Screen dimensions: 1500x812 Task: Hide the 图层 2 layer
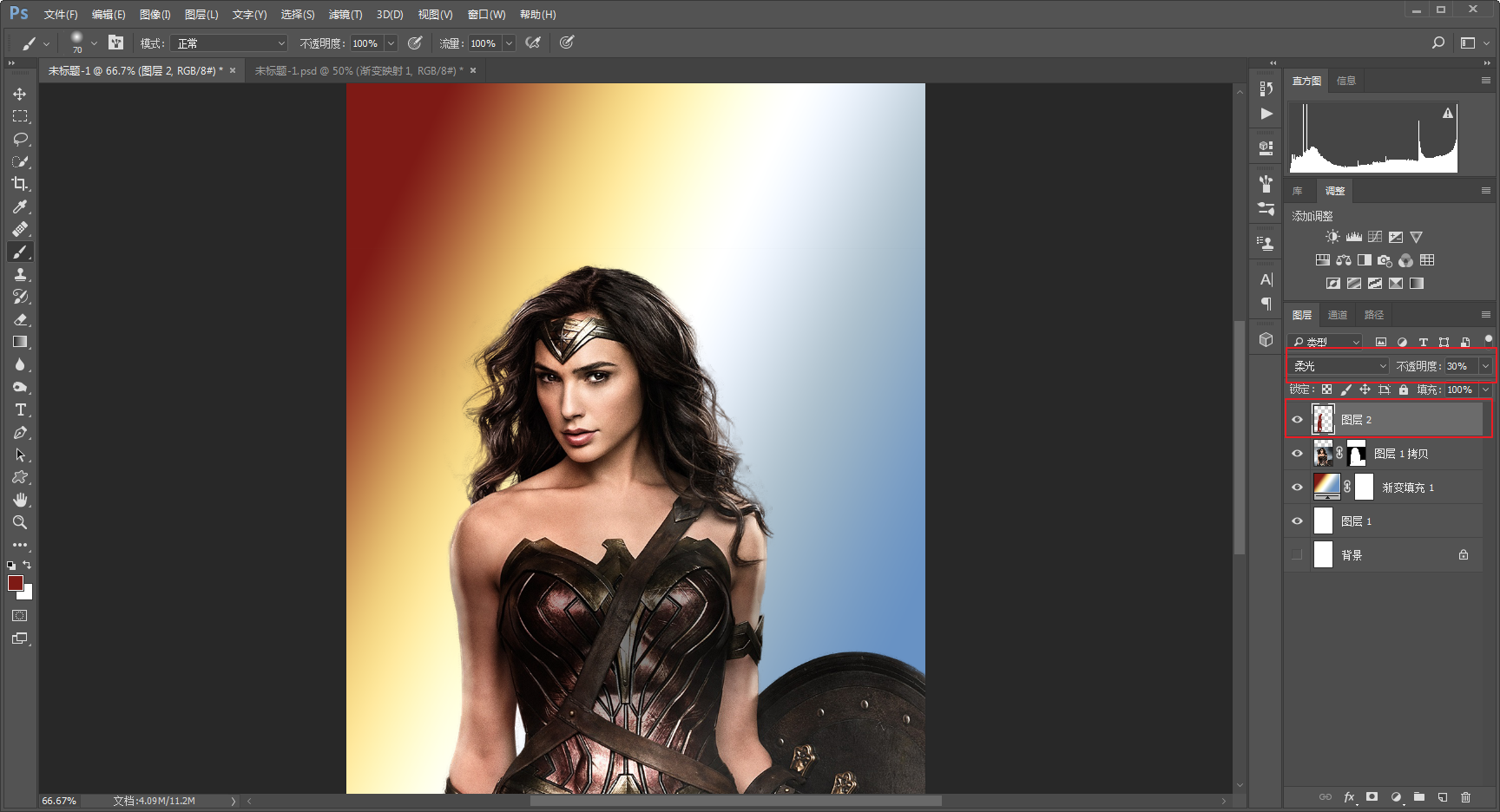coord(1298,420)
